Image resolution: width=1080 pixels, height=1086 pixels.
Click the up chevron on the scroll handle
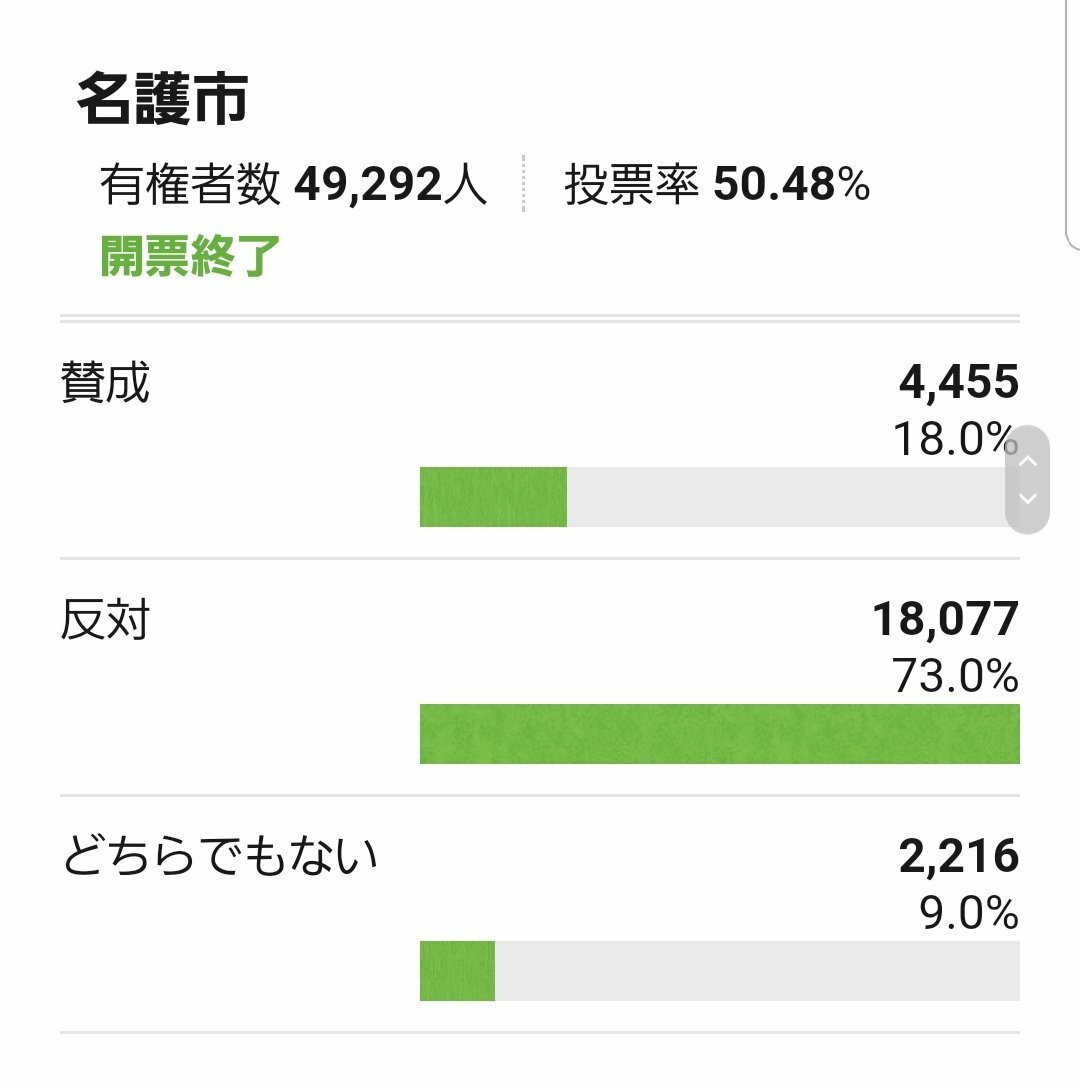click(1027, 461)
